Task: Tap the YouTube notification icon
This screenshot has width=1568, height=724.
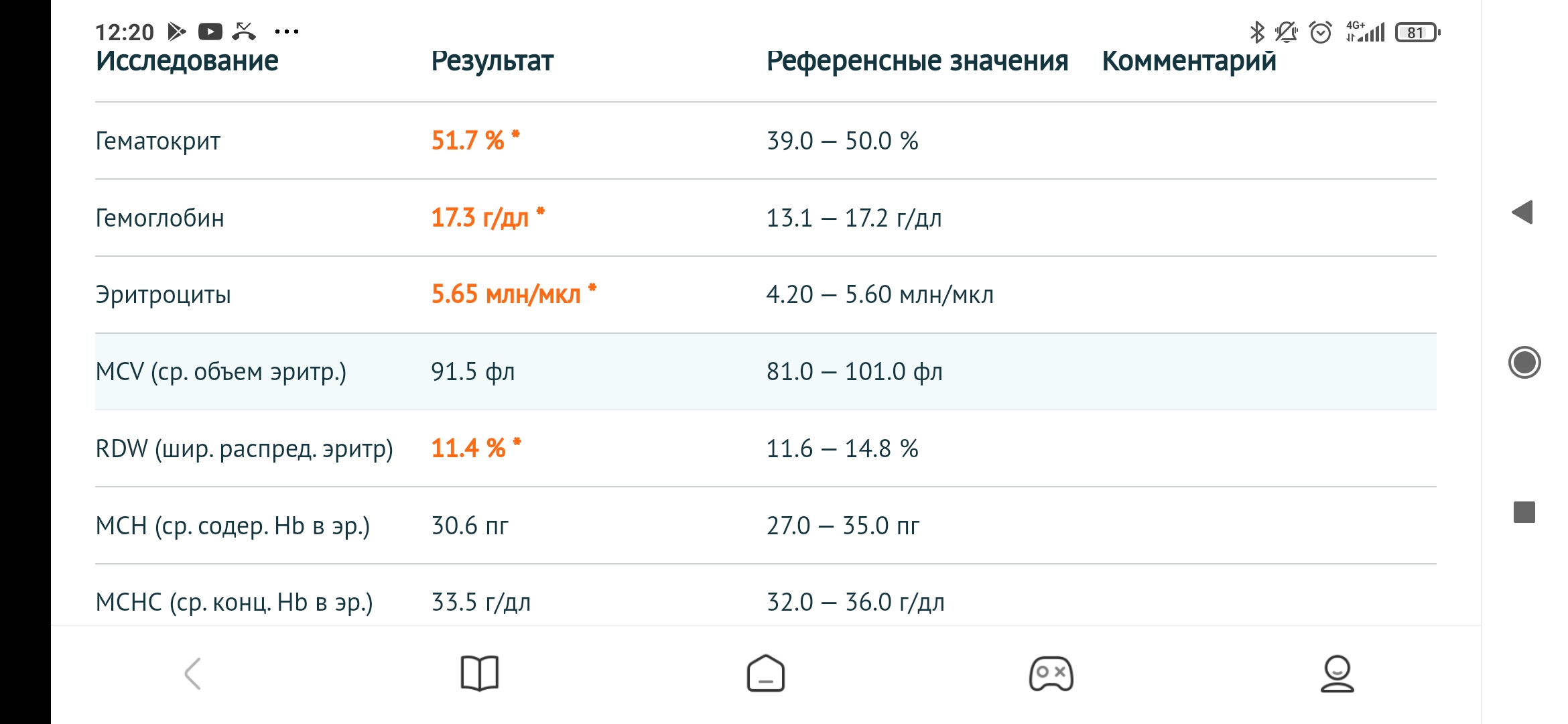Action: [x=210, y=32]
